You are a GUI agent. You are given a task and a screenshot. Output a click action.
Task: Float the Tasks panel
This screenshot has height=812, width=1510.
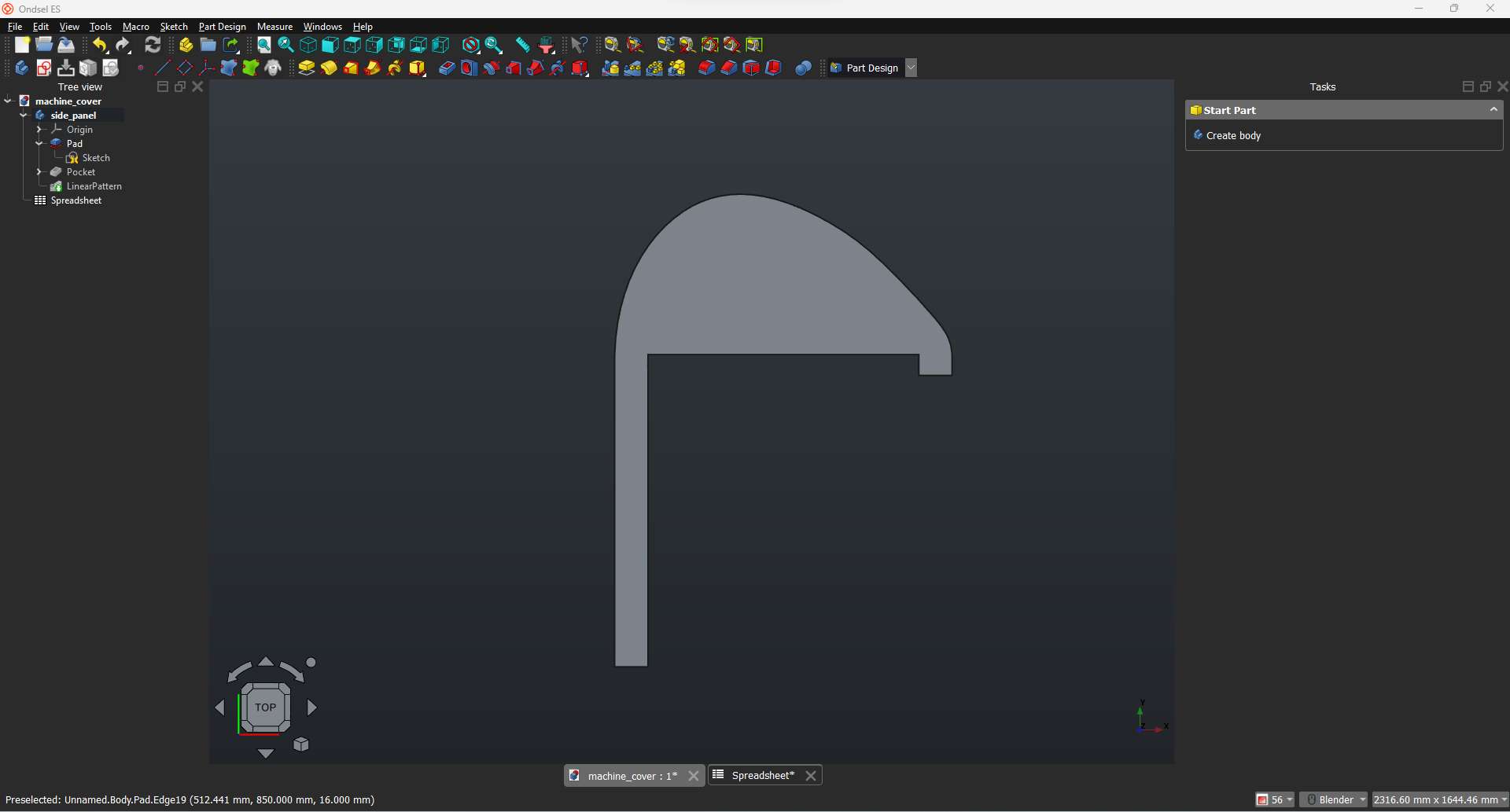(1486, 86)
